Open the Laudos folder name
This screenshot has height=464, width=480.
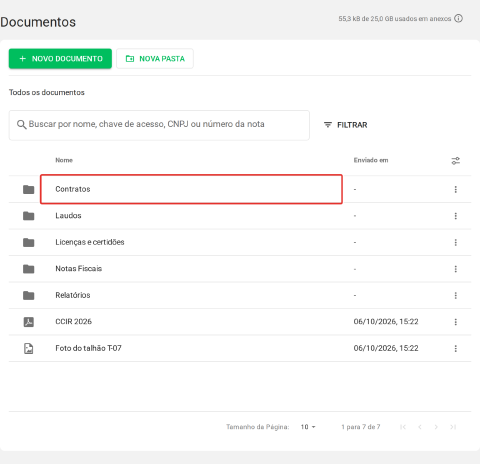(68, 216)
